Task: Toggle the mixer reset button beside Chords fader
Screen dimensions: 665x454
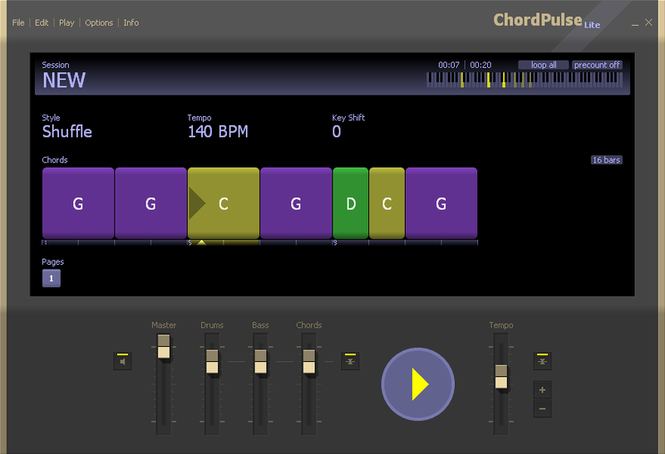Action: (350, 361)
